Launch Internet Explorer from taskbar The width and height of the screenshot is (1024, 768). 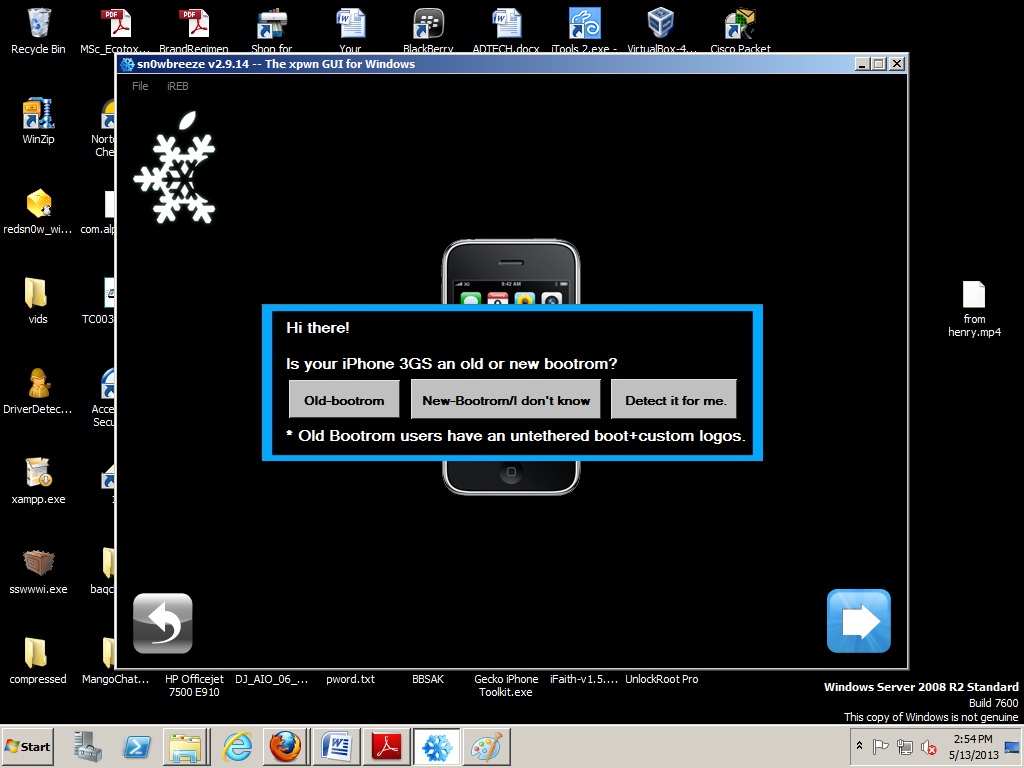(x=237, y=746)
